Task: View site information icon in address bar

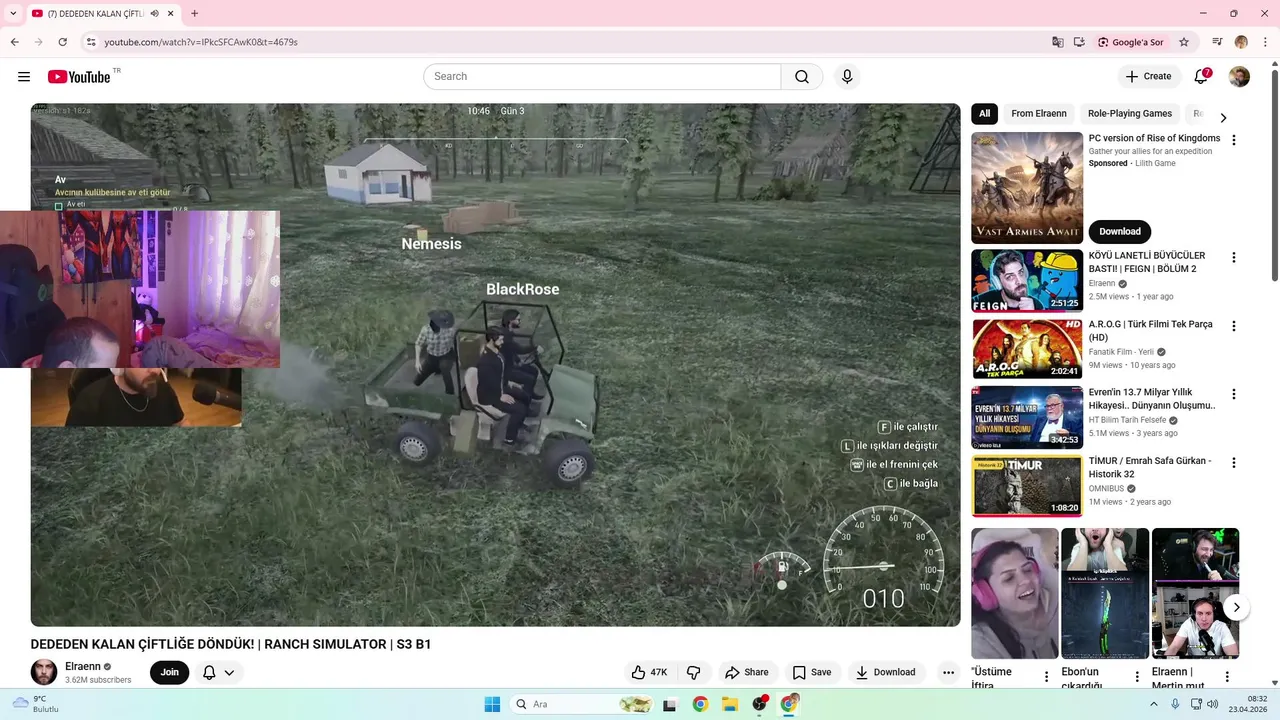Action: [90, 42]
